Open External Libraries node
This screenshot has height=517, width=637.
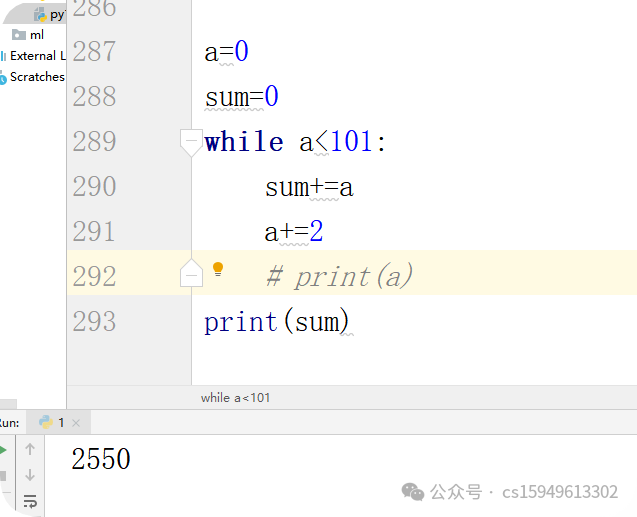(33, 56)
